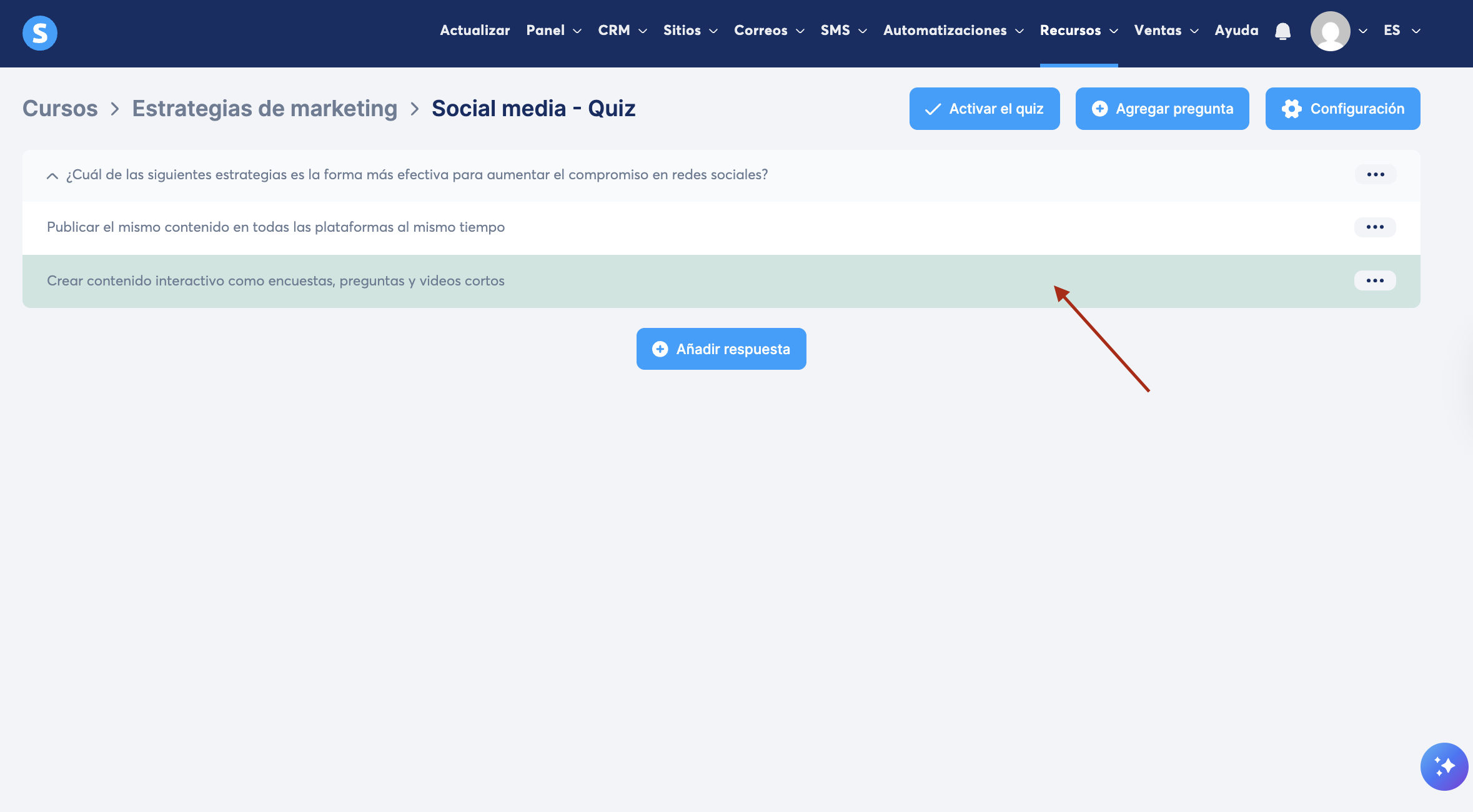Click the Systeme S logo icon
The image size is (1473, 812).
coord(40,32)
